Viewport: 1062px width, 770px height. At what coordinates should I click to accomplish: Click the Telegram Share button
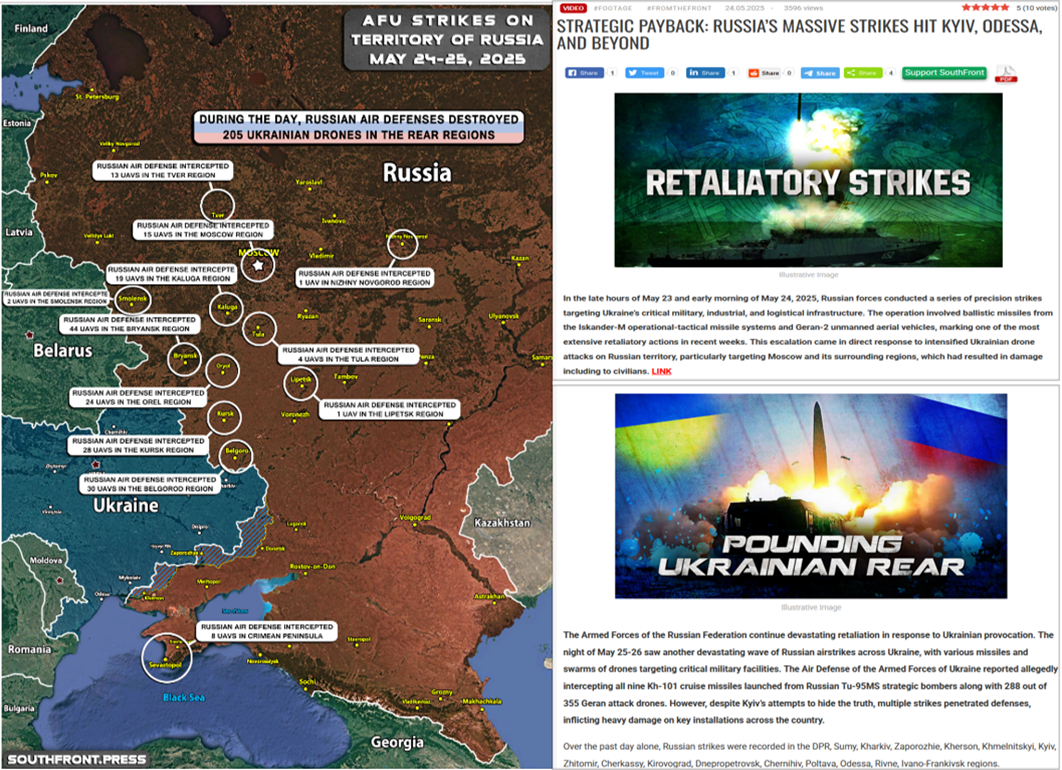820,72
